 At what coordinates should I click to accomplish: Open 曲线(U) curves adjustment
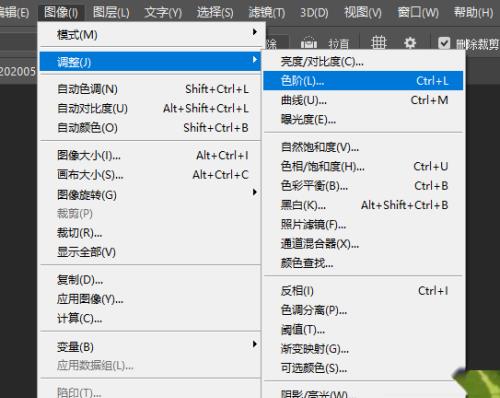[x=363, y=100]
